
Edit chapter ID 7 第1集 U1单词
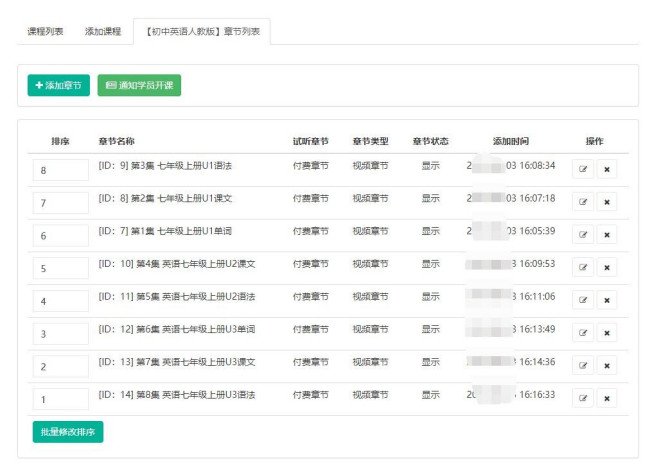pyautogui.click(x=583, y=235)
